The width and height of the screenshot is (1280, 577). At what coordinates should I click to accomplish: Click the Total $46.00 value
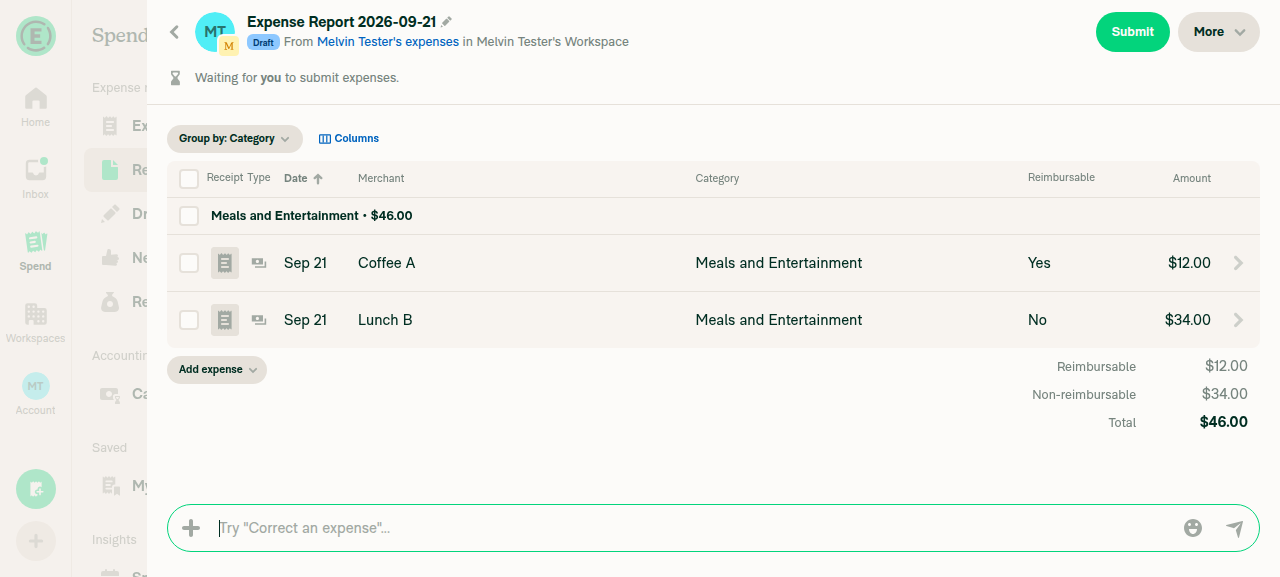1224,422
